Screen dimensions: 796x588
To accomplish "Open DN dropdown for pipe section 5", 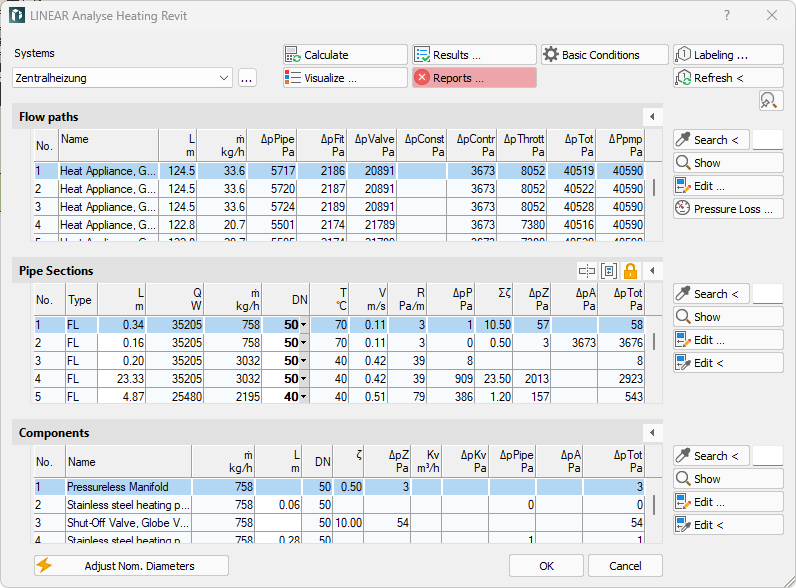I will tap(304, 397).
